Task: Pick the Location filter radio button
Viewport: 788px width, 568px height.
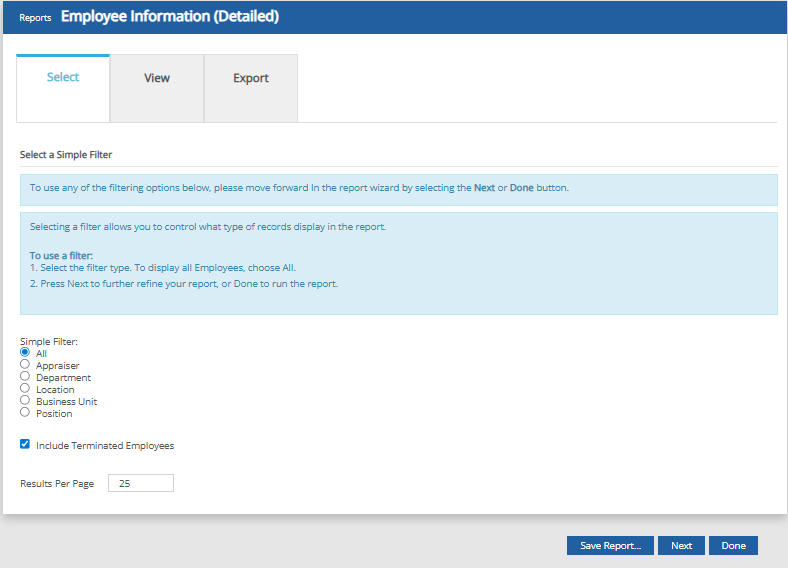Action: [x=25, y=389]
